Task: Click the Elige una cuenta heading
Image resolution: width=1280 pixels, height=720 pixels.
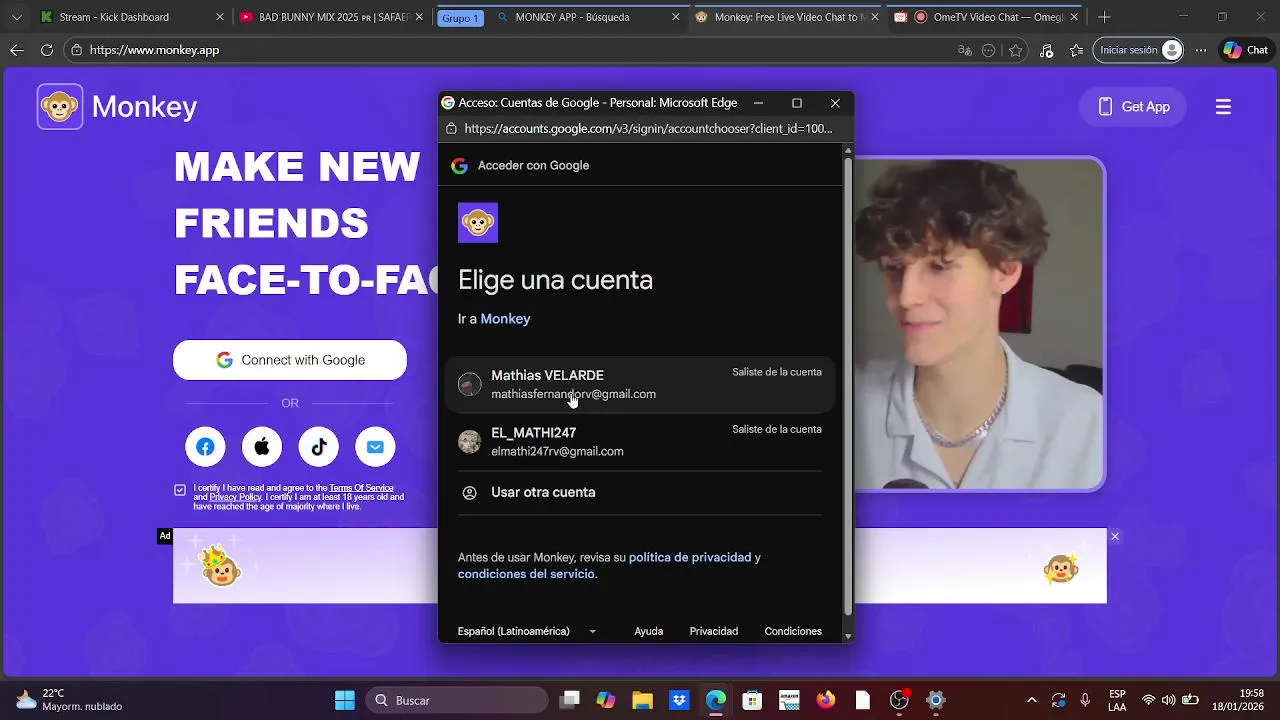Action: pyautogui.click(x=555, y=280)
